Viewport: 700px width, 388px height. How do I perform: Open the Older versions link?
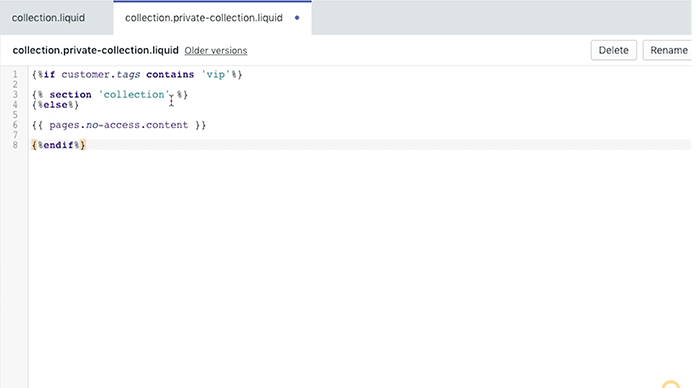[x=216, y=50]
